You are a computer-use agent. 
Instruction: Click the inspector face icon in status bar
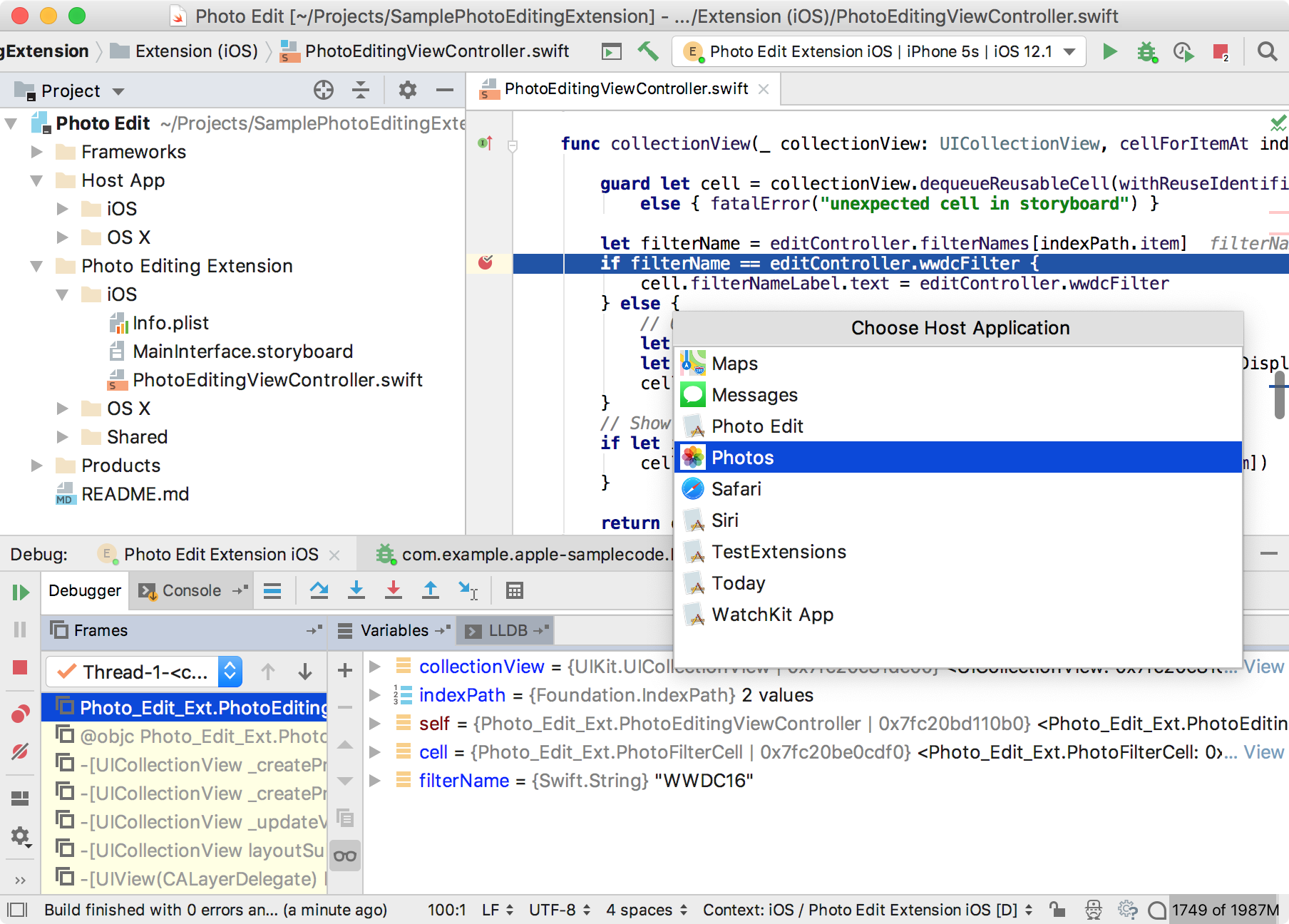click(x=1093, y=910)
